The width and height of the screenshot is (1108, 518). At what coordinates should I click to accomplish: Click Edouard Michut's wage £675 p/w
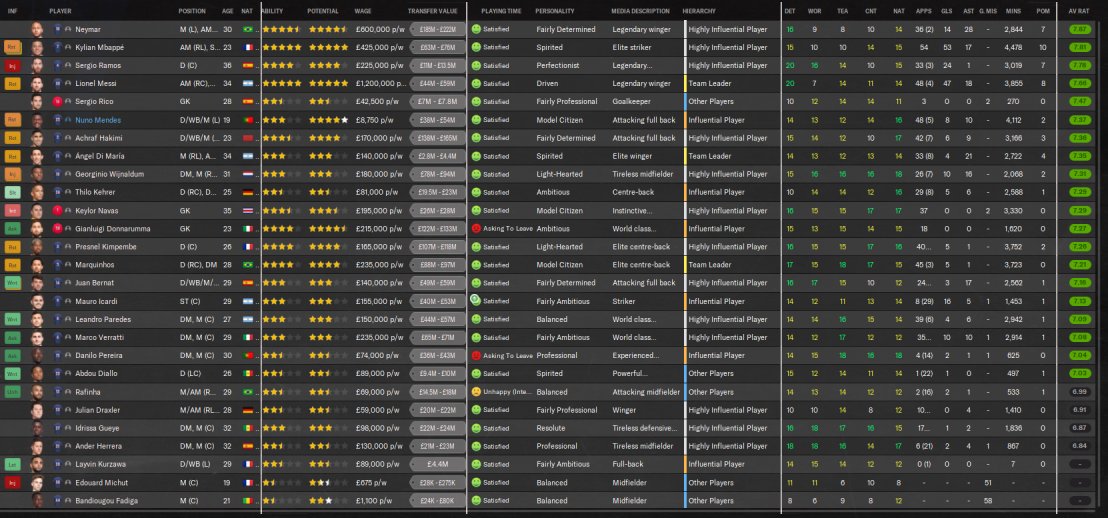[371, 482]
